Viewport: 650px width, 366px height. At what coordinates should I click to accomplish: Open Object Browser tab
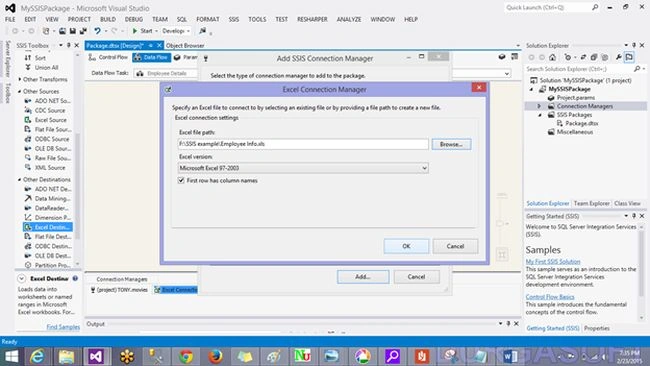[x=185, y=46]
